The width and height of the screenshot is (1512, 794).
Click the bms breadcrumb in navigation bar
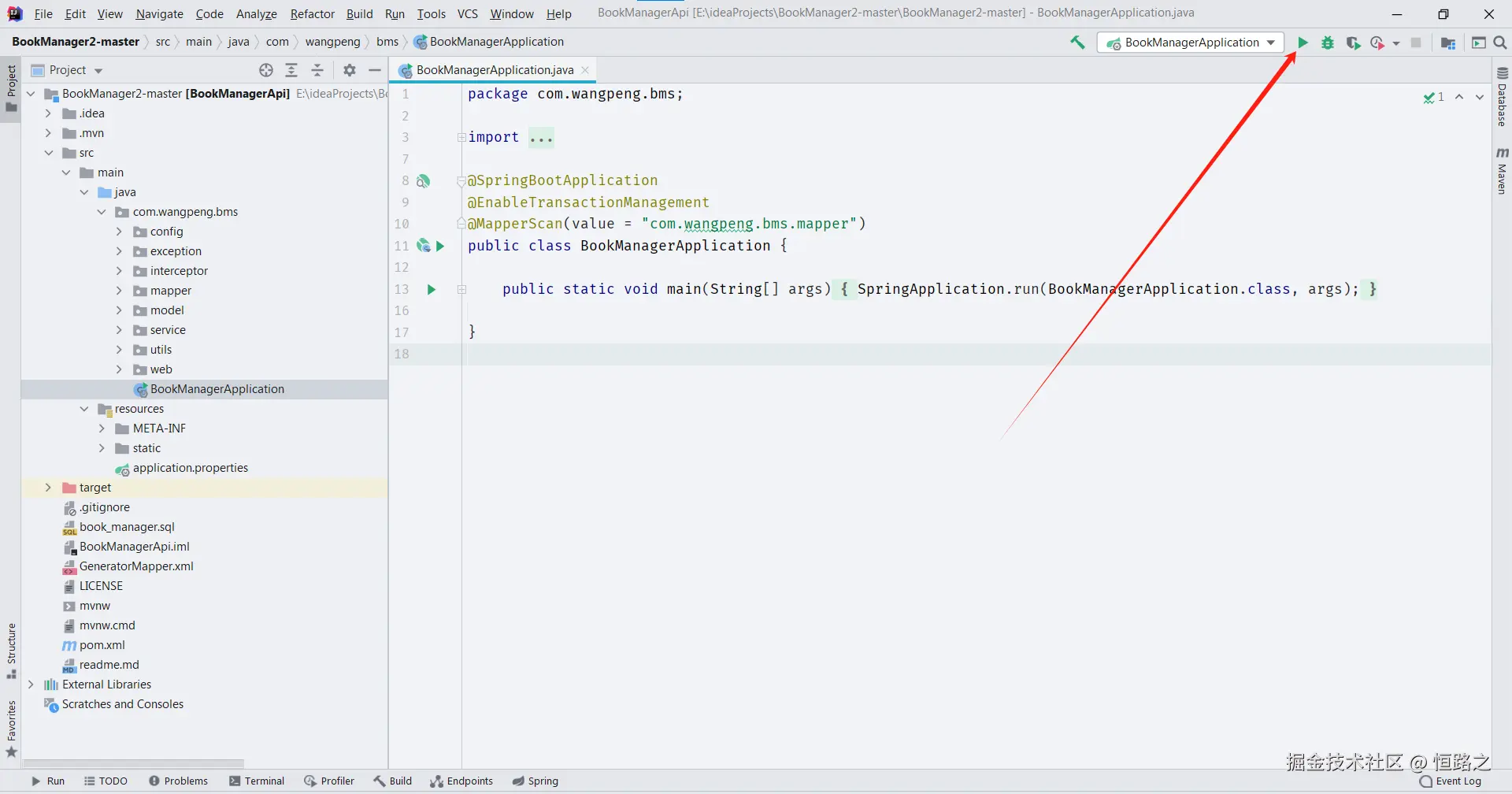[387, 42]
